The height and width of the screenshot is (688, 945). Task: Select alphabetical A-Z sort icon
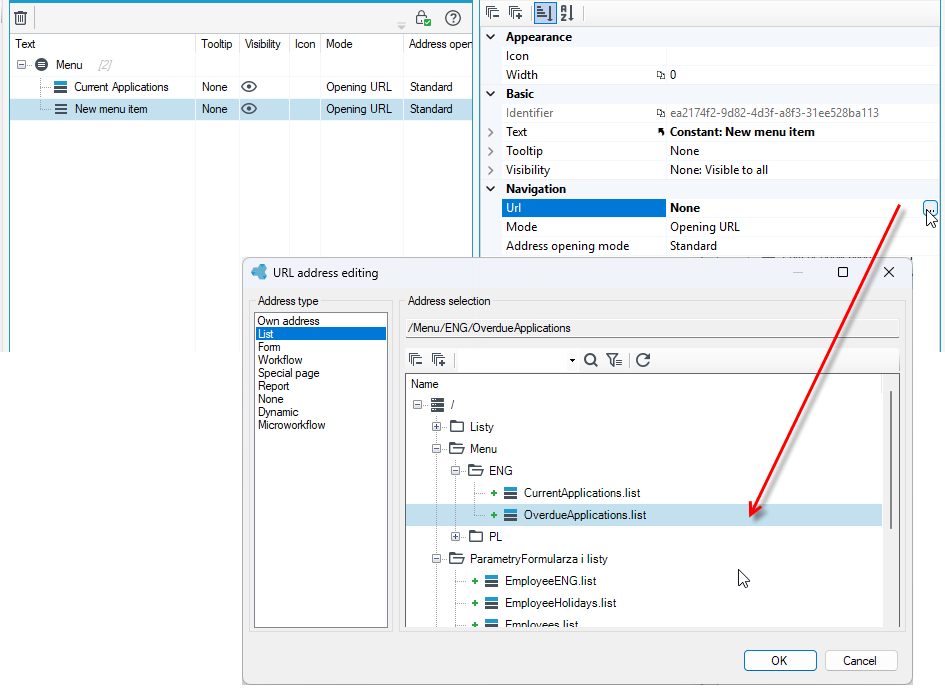pos(567,13)
